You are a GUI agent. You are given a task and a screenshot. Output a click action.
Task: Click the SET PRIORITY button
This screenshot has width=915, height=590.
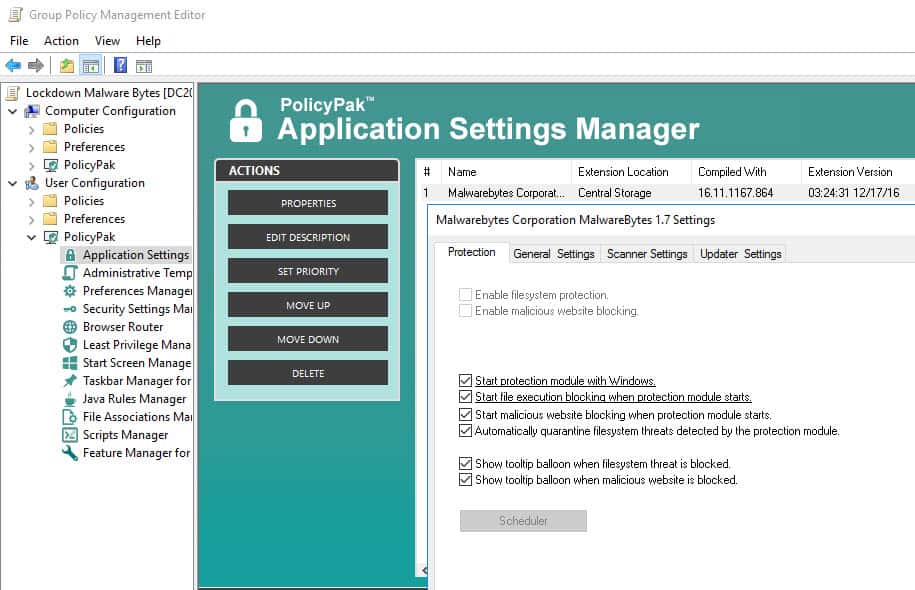308,271
